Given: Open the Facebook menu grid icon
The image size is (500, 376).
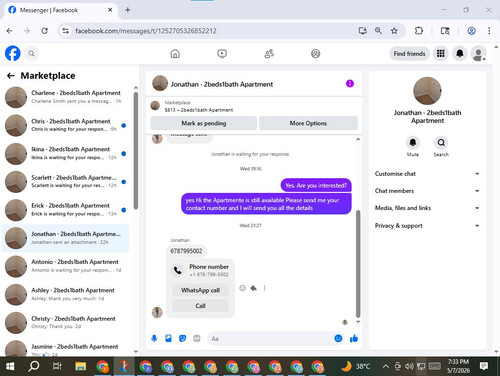Looking at the screenshot, I should pyautogui.click(x=441, y=53).
